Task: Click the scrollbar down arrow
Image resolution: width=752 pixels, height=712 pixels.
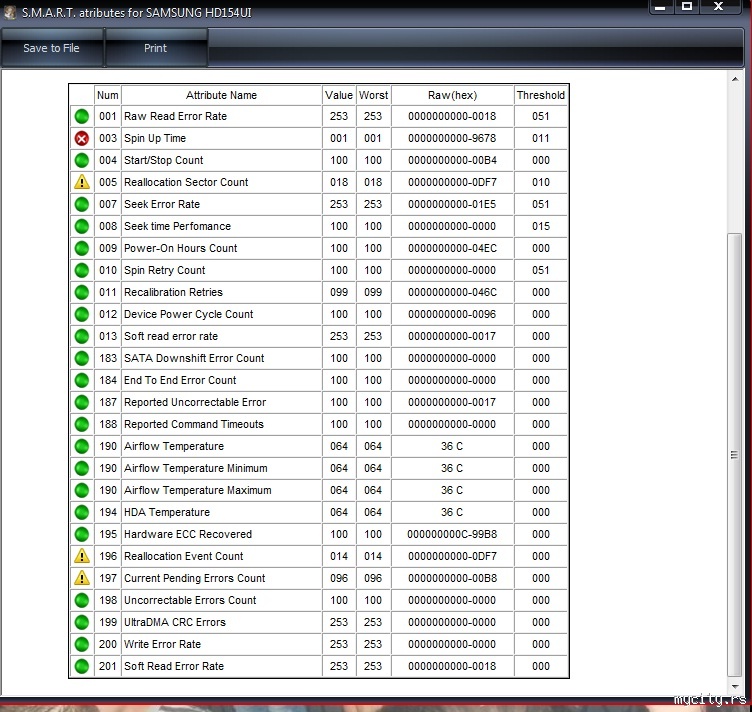Action: [x=735, y=687]
